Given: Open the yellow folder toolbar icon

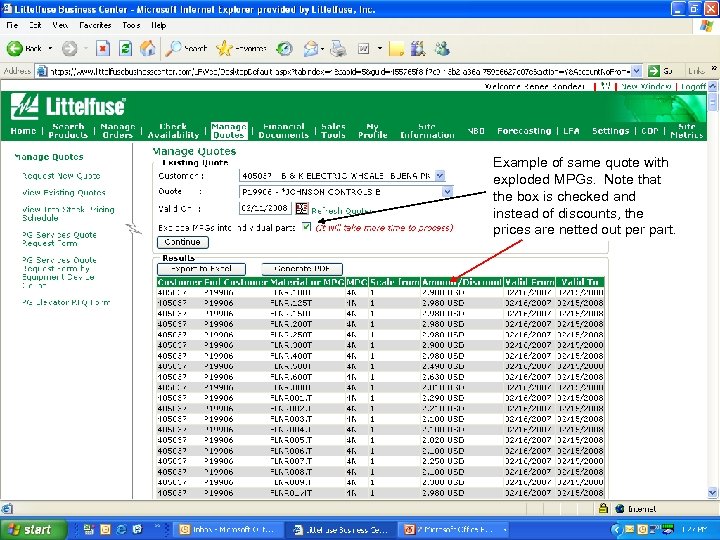Looking at the screenshot, I should tap(396, 48).
